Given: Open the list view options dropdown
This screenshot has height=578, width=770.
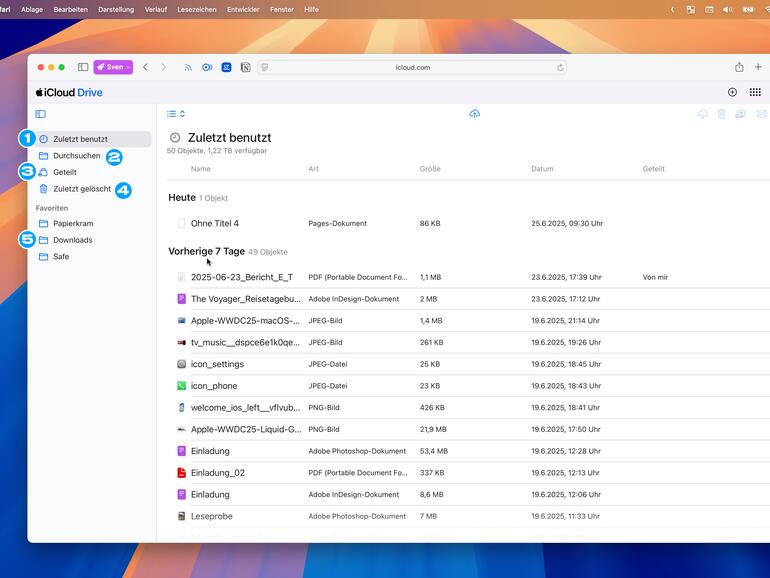Looking at the screenshot, I should (176, 114).
